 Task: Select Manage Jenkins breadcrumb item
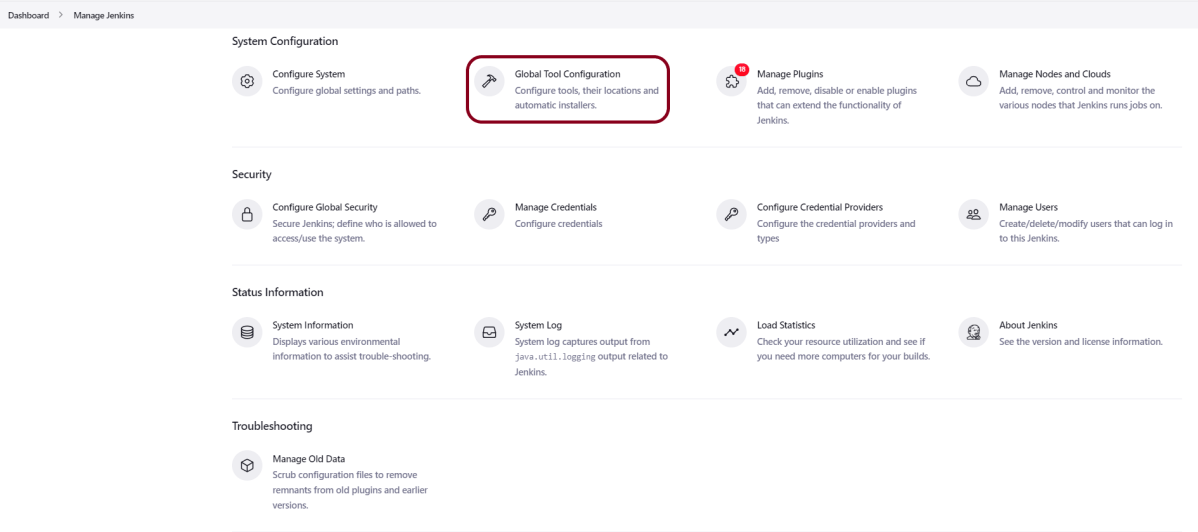[103, 15]
